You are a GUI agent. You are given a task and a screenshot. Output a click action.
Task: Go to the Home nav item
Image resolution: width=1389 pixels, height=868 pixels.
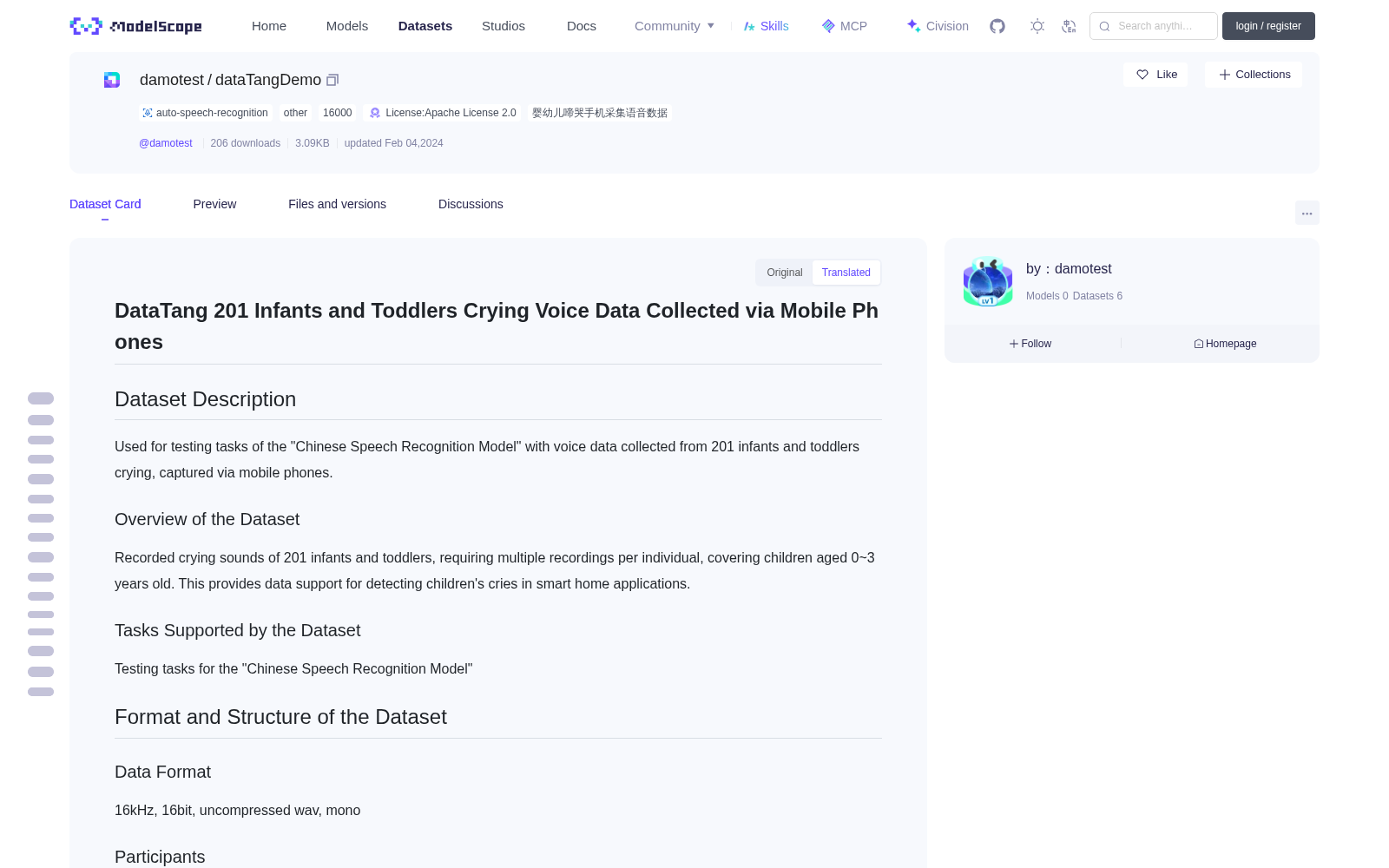pyautogui.click(x=269, y=26)
